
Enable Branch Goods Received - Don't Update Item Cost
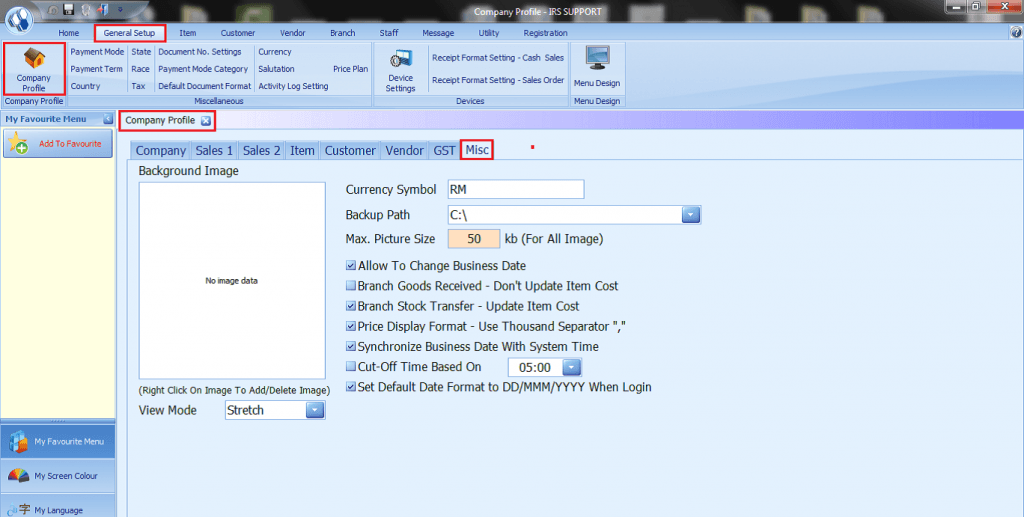click(x=351, y=286)
